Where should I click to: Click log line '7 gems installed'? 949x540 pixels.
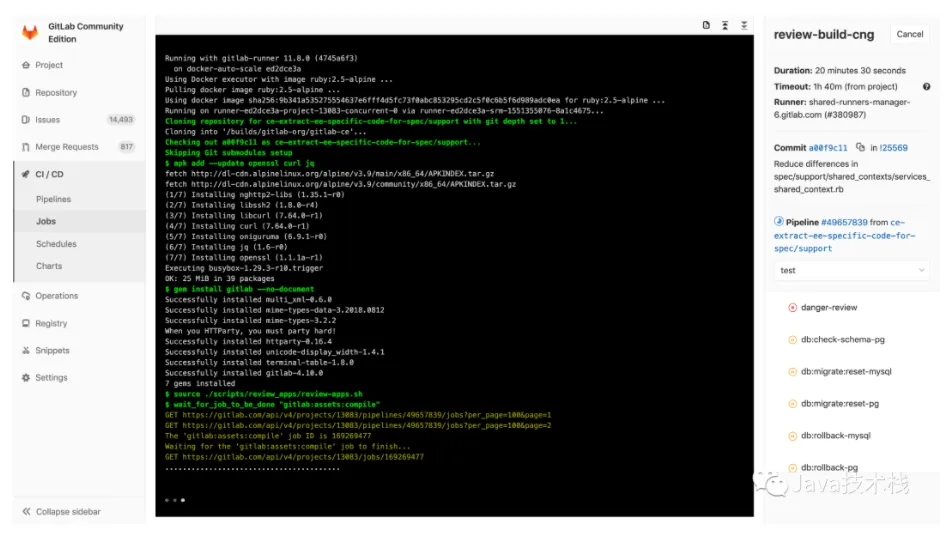point(200,384)
